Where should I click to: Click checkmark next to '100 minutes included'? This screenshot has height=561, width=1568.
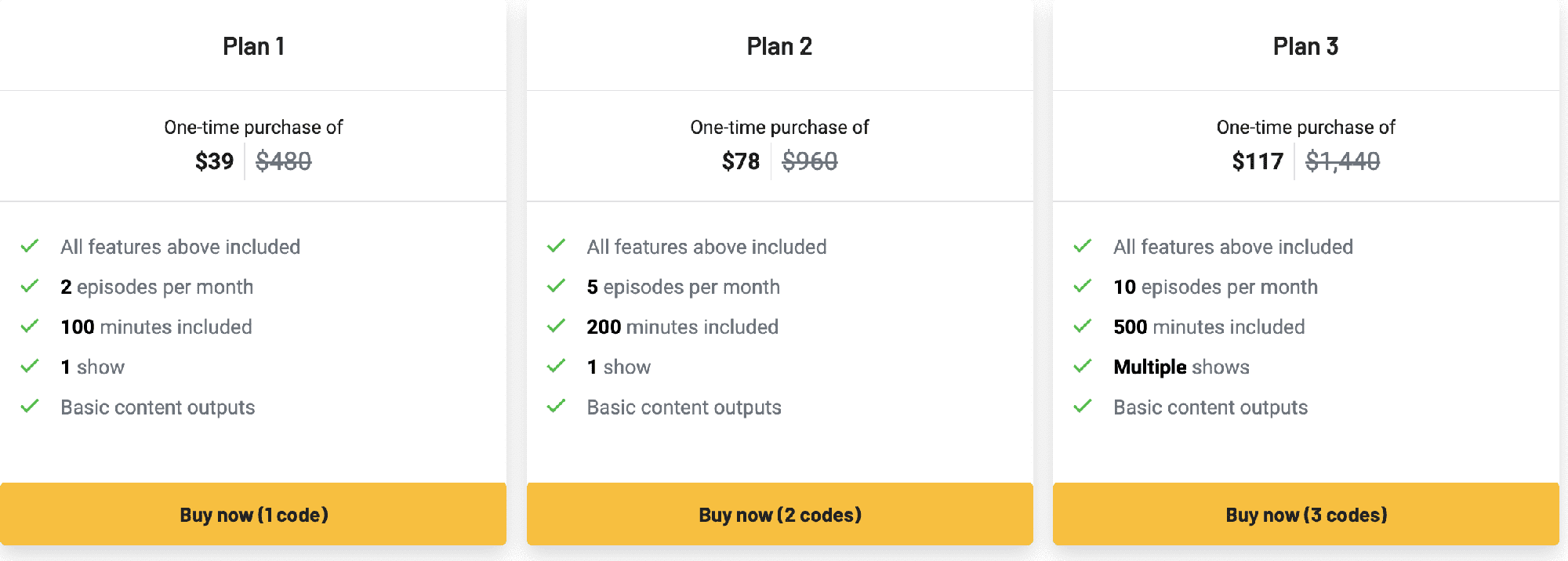tap(30, 326)
